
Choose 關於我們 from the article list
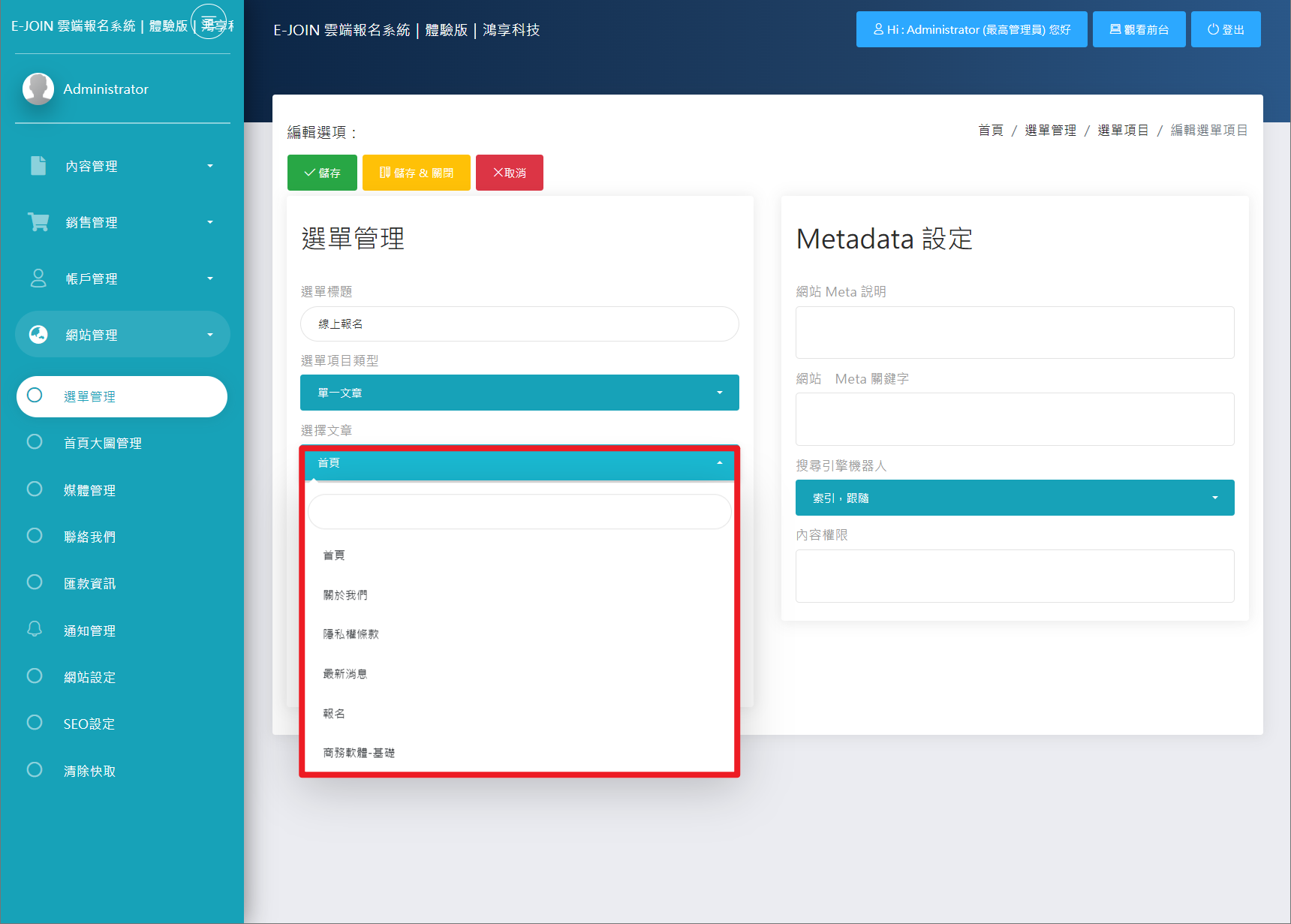click(x=345, y=595)
